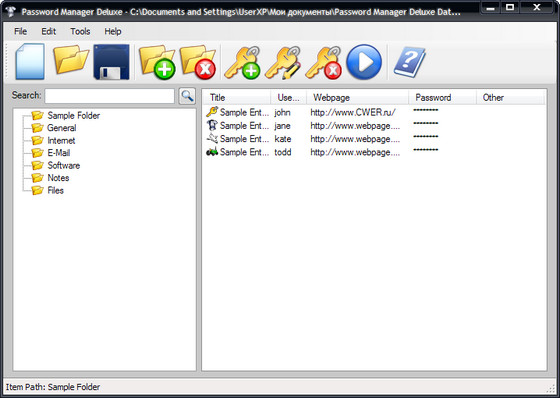Image resolution: width=560 pixels, height=398 pixels.
Task: Click the key icon of john entry
Action: tap(212, 112)
